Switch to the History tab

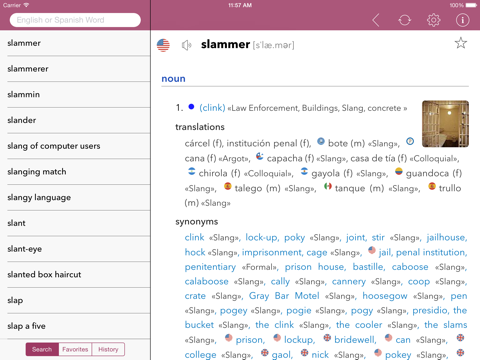click(108, 349)
